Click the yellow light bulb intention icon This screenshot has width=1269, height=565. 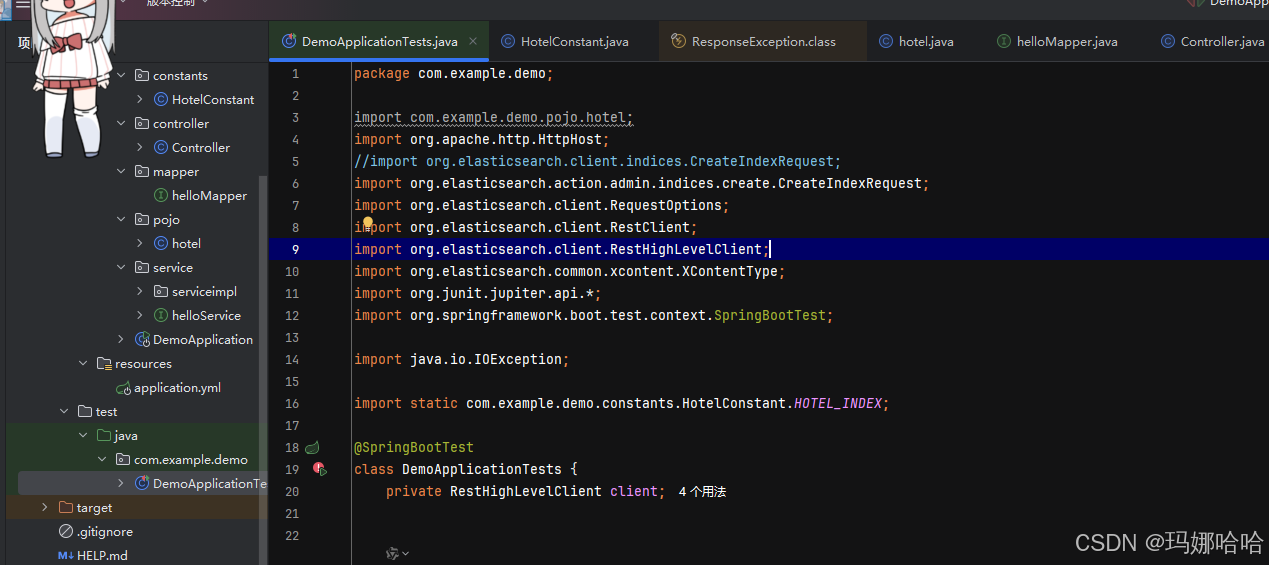(367, 224)
